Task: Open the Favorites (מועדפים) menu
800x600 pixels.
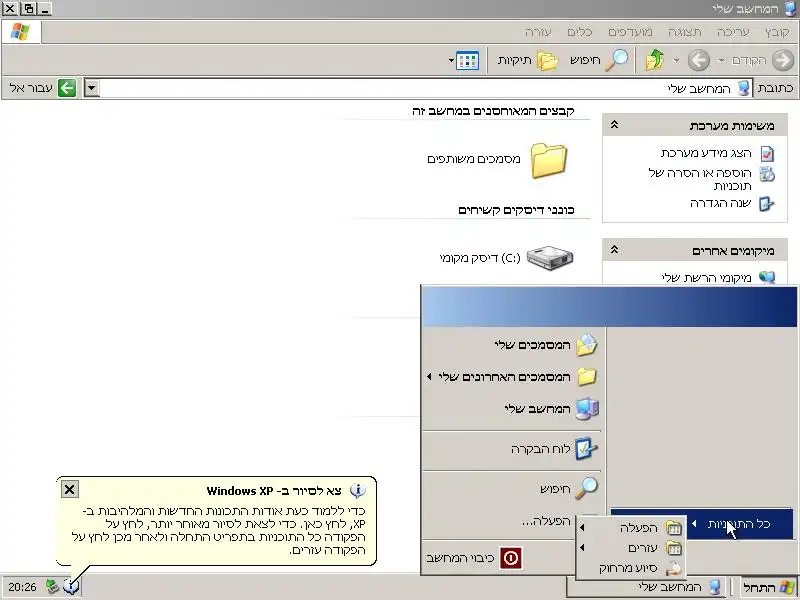Action: tap(630, 32)
